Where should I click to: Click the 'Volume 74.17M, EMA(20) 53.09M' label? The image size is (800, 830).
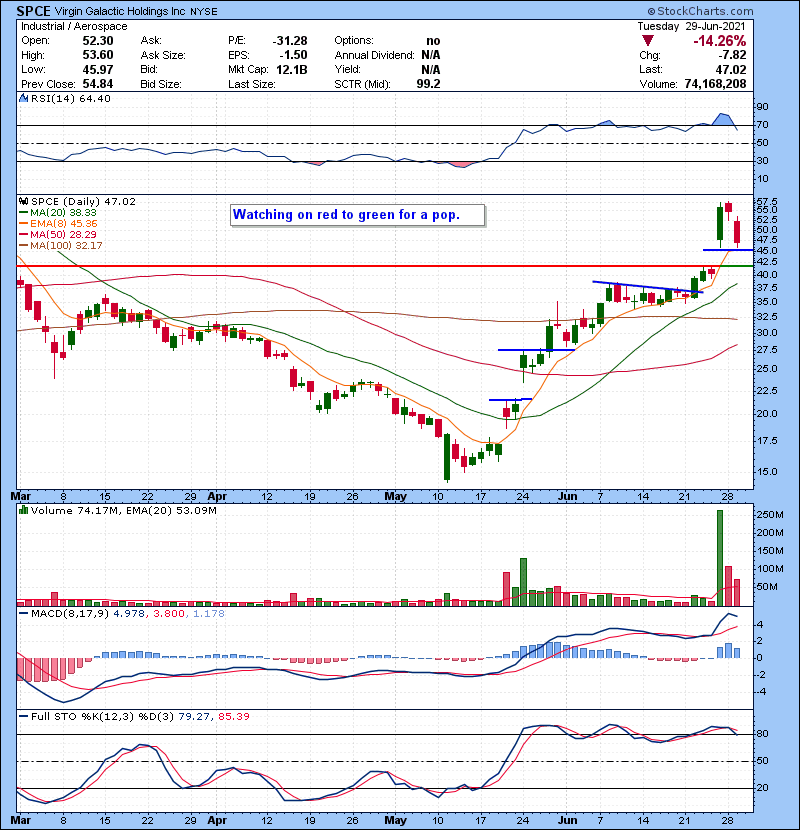[x=124, y=511]
